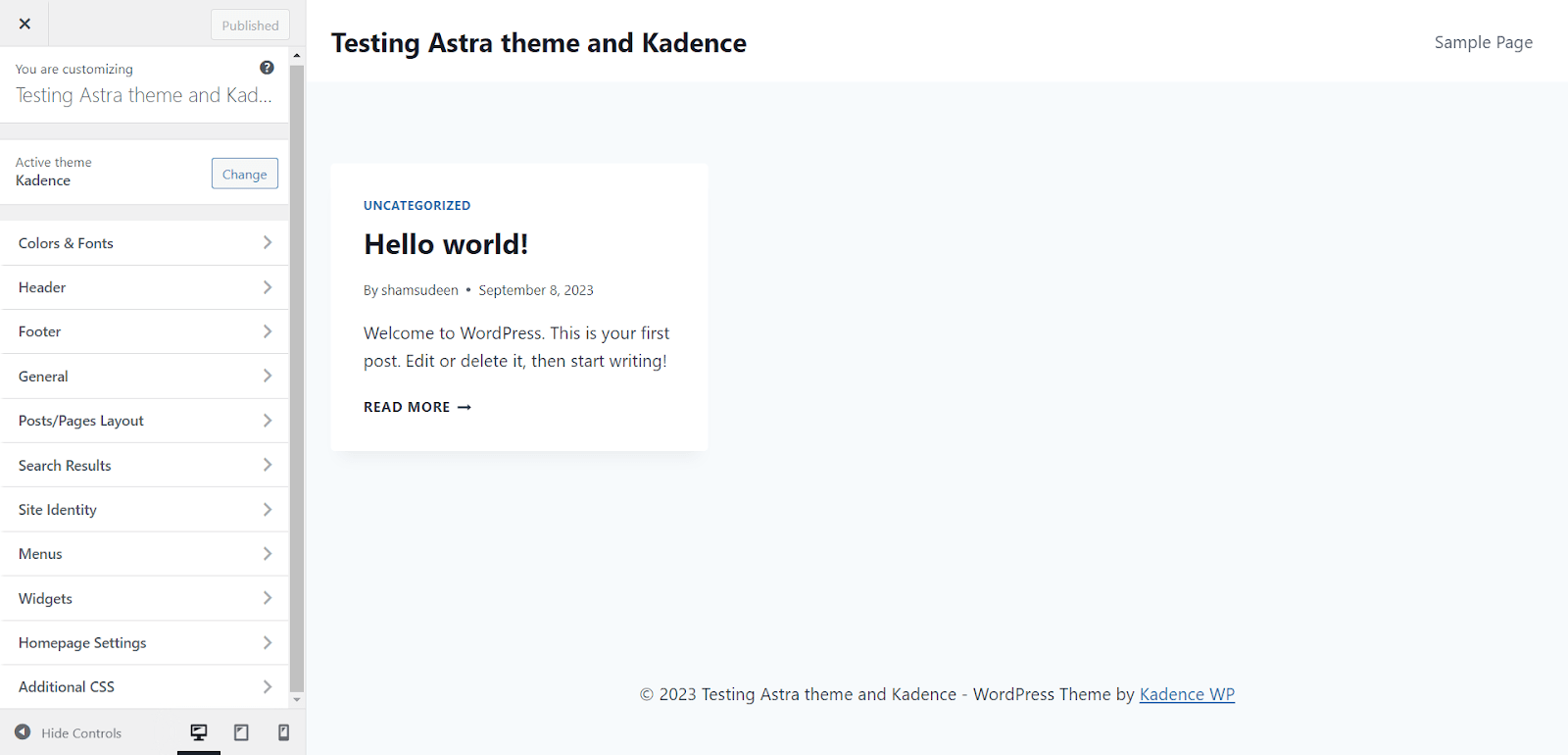The image size is (1568, 755).
Task: Close the Customizer with the X icon
Action: click(24, 24)
